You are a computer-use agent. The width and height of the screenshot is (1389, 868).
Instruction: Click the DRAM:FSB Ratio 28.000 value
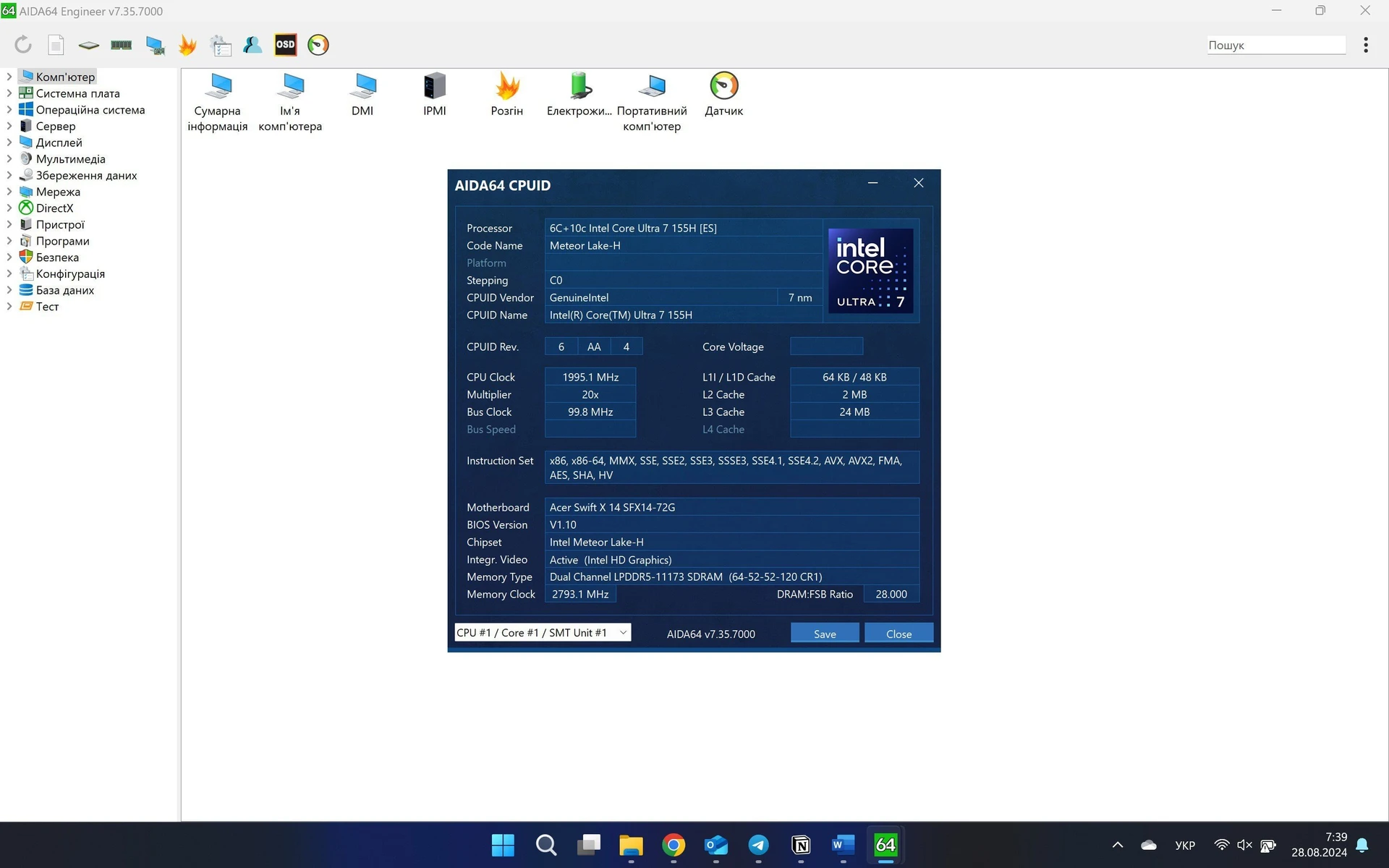coord(891,594)
